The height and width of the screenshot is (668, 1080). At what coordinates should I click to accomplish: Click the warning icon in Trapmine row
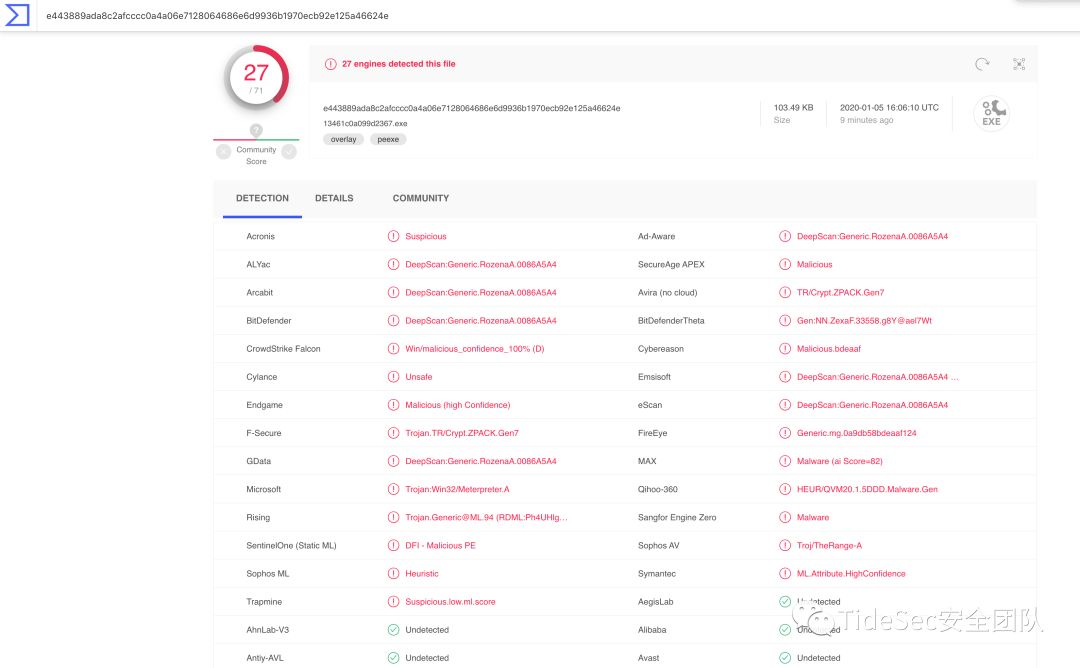coord(393,602)
